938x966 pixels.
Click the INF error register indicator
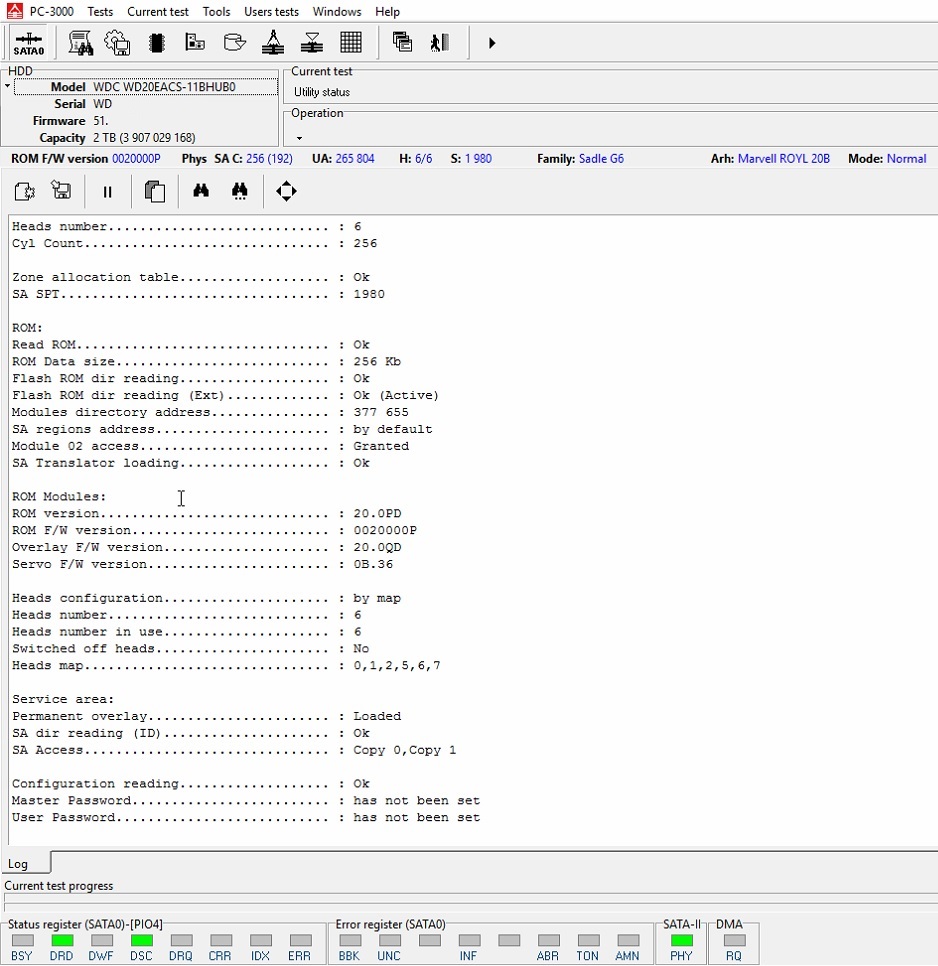point(469,940)
